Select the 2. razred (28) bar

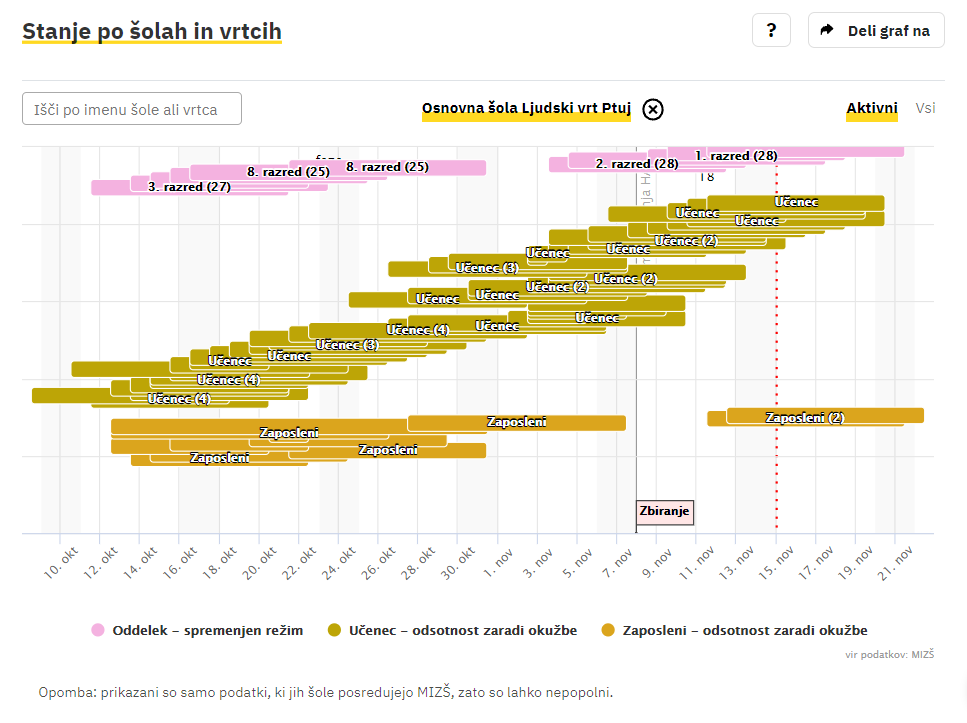pyautogui.click(x=636, y=163)
